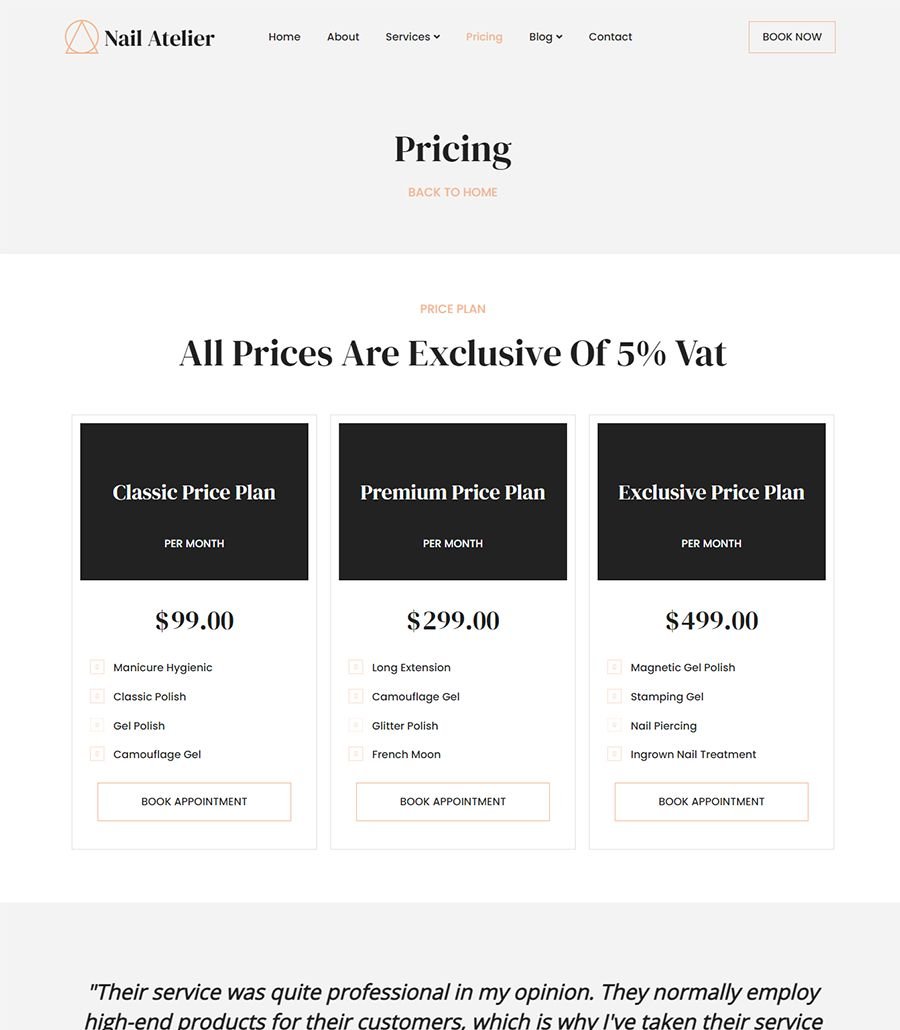Book appointment for the Classic Price Plan
The height and width of the screenshot is (1030, 900).
coord(194,801)
